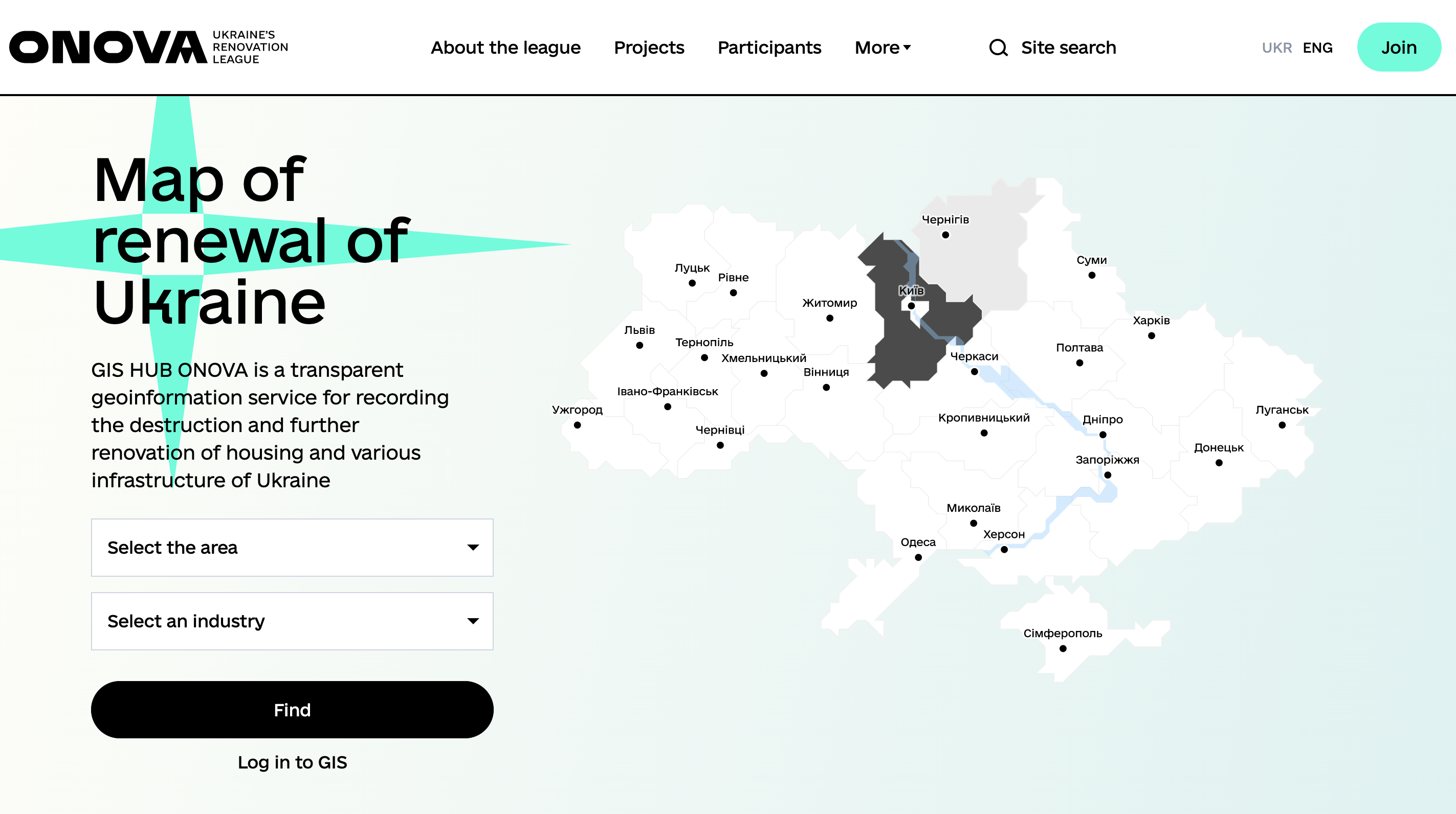Image resolution: width=1456 pixels, height=814 pixels.
Task: Select Луганськ map dot
Action: [1282, 425]
